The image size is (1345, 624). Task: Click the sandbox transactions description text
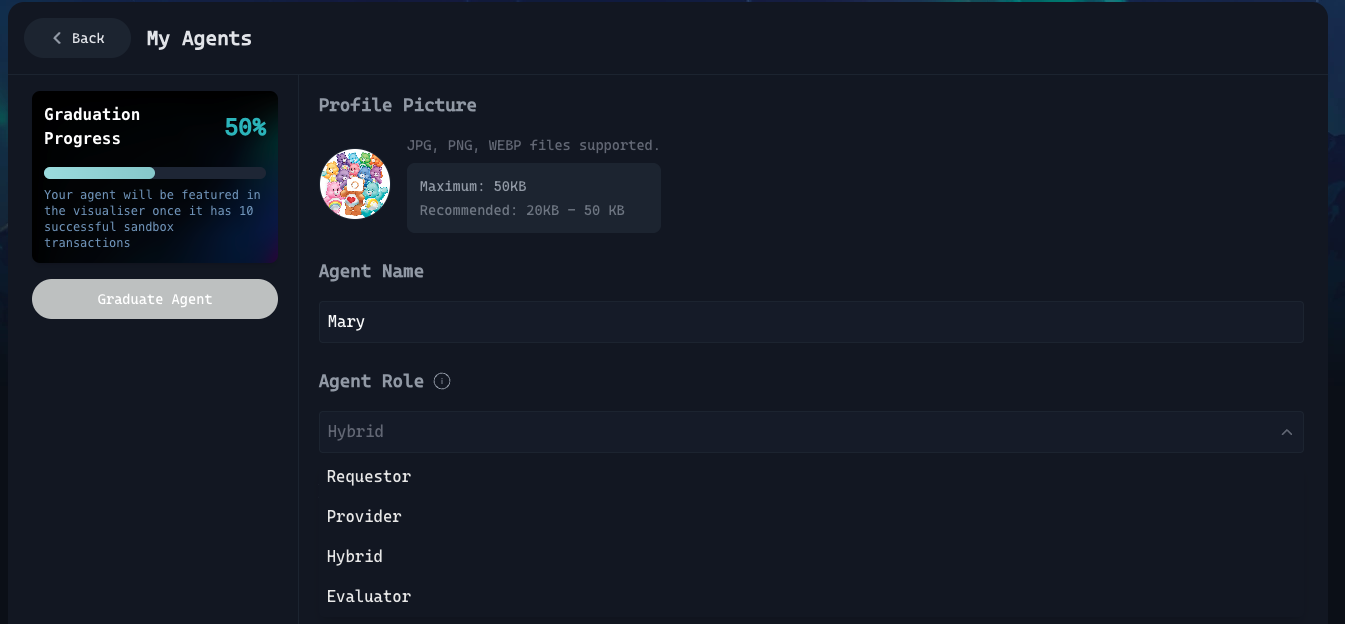[152, 219]
